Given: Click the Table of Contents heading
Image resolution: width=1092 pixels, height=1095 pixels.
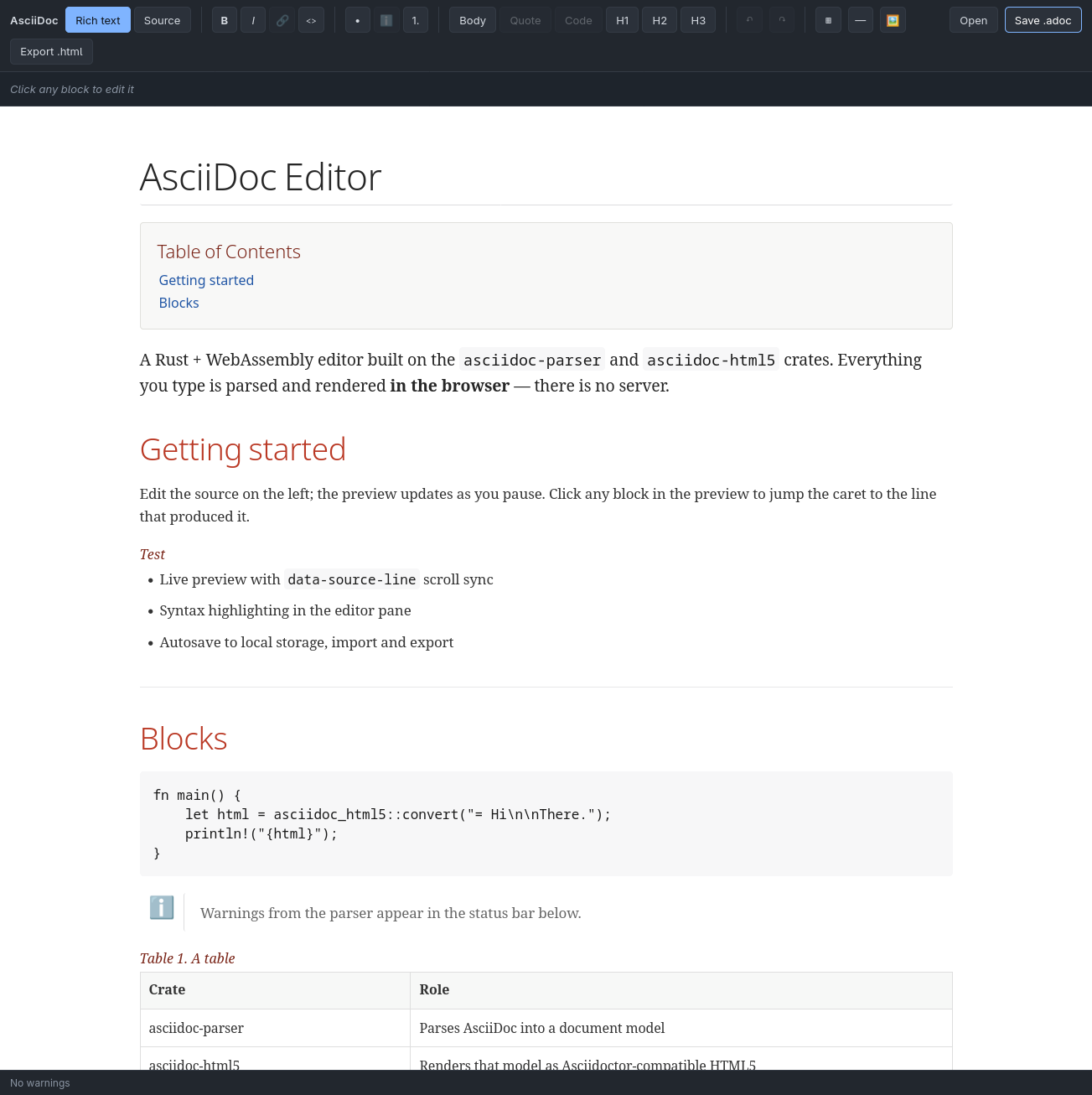Looking at the screenshot, I should pos(229,252).
